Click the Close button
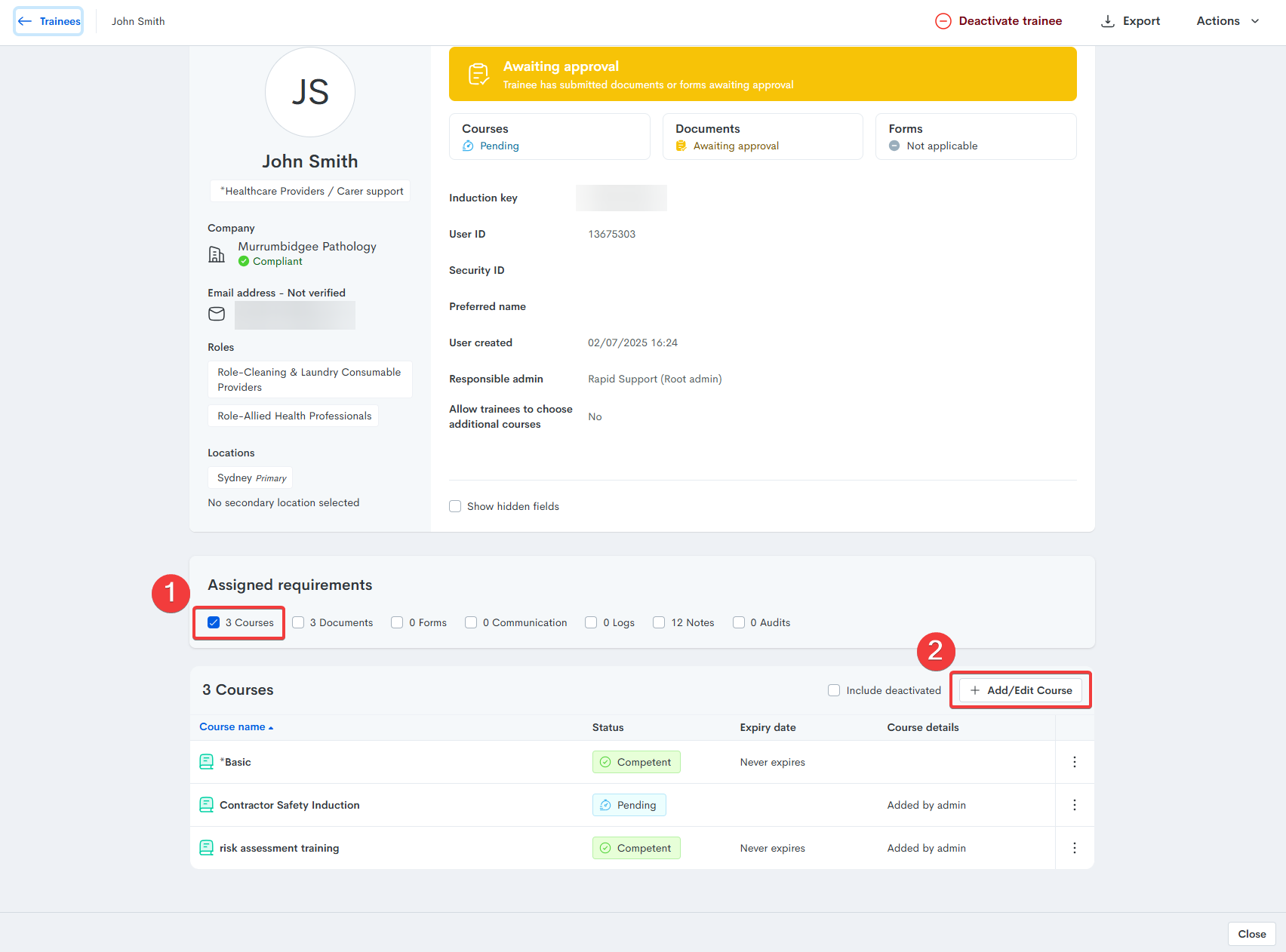Viewport: 1286px width, 952px height. tap(1251, 934)
